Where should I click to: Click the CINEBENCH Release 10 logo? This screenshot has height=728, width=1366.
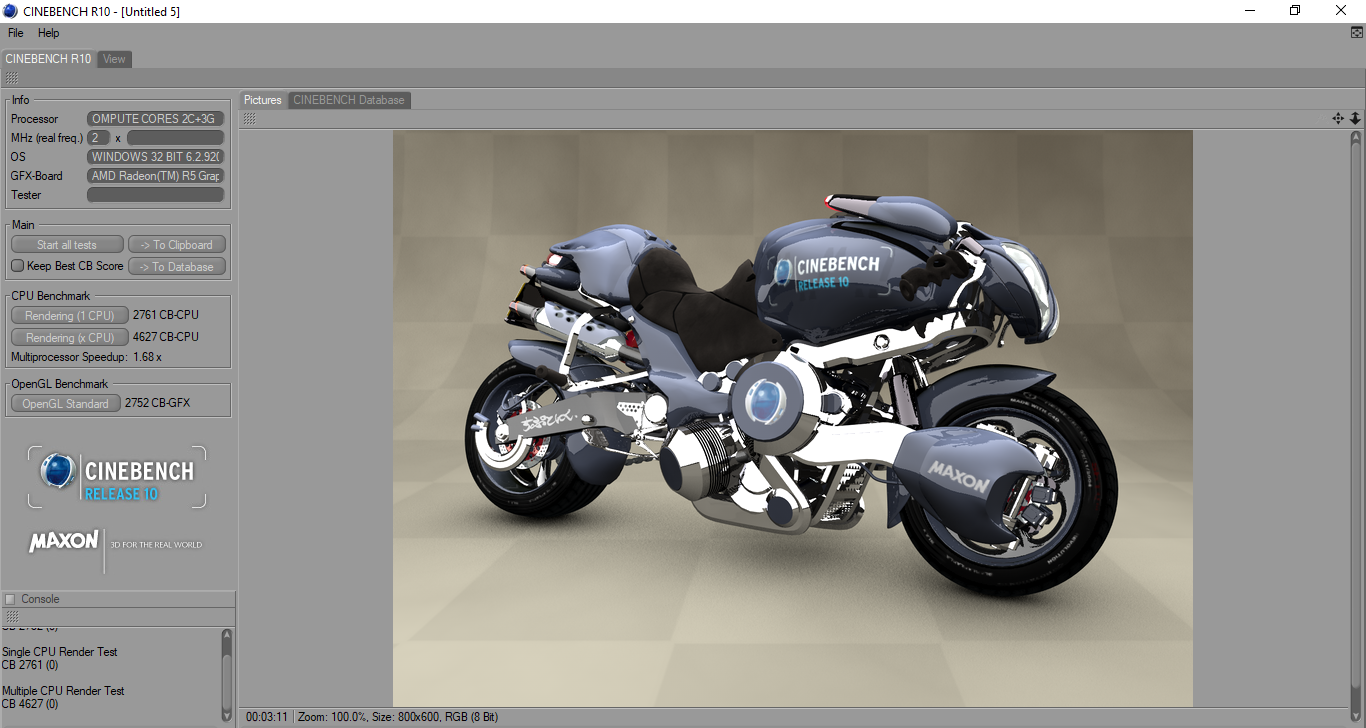pyautogui.click(x=117, y=477)
